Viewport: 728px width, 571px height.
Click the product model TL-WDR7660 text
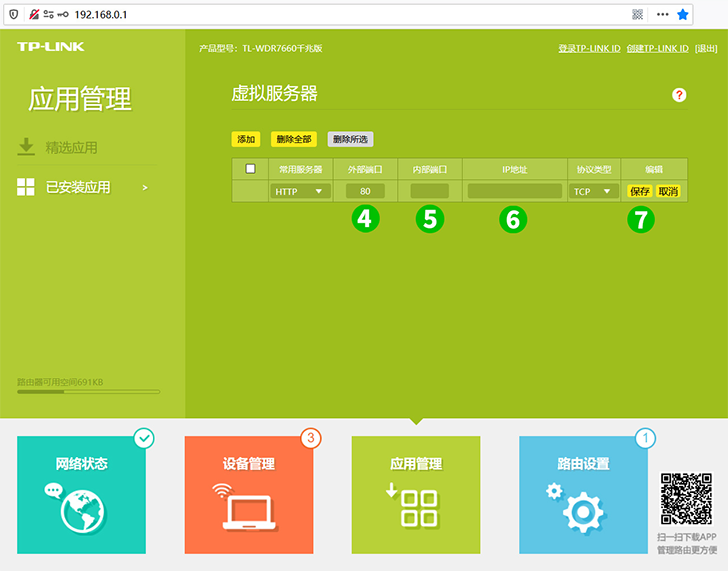tap(261, 48)
